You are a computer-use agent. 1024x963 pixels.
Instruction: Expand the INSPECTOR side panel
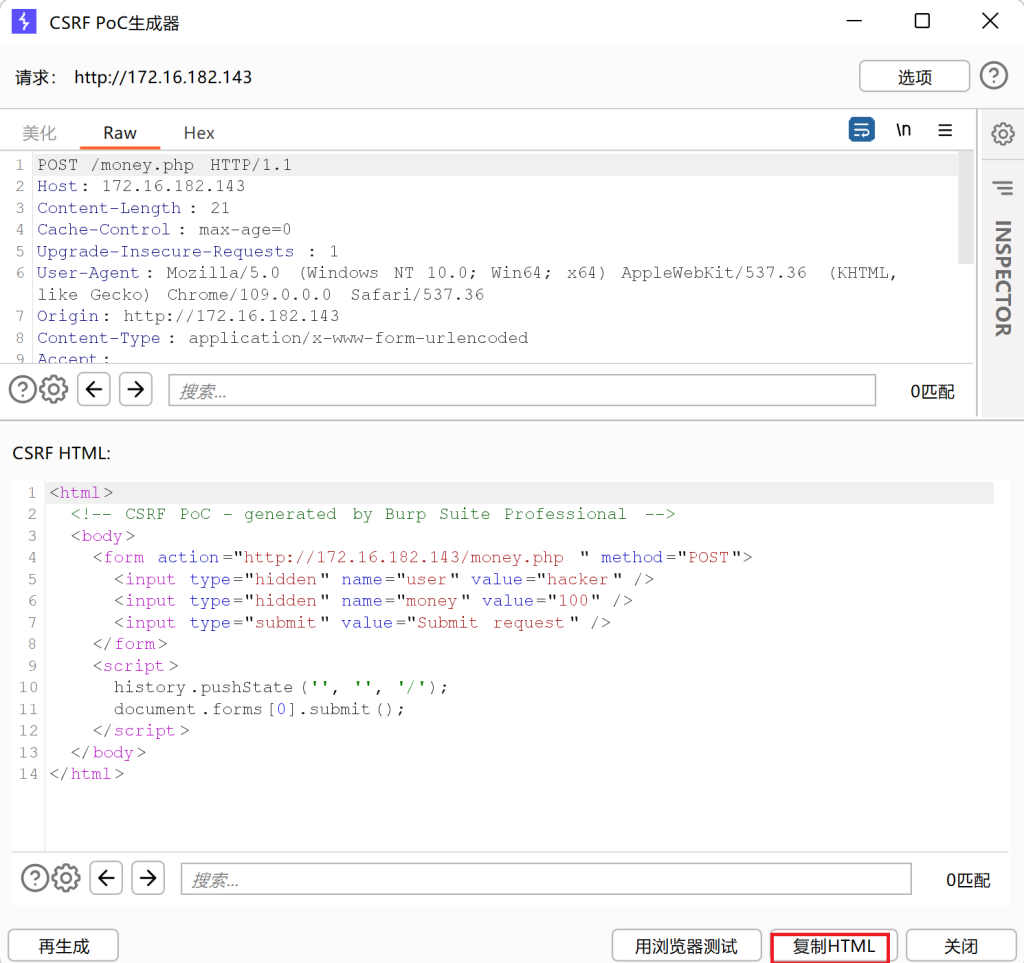1002,278
